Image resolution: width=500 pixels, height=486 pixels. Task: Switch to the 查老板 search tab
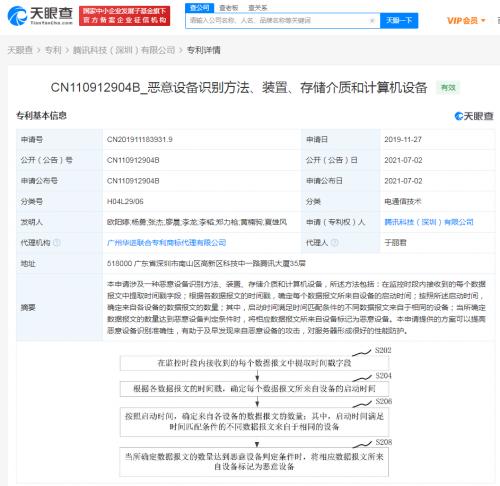tap(228, 8)
